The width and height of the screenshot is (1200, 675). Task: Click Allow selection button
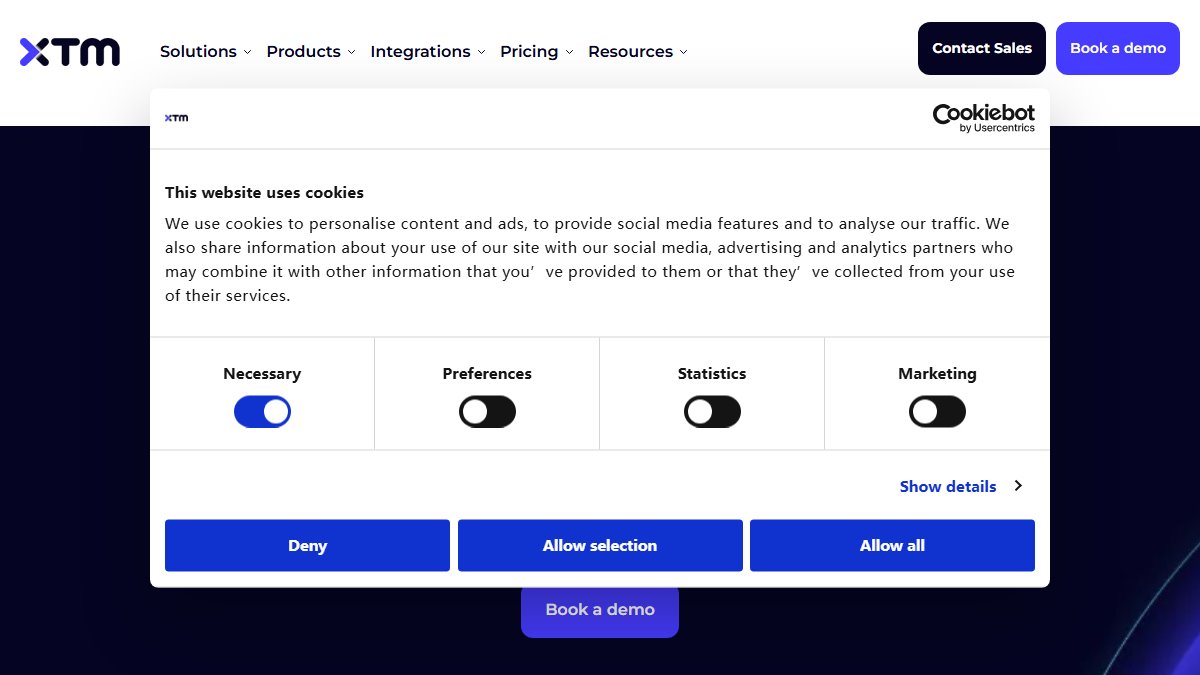pyautogui.click(x=600, y=545)
